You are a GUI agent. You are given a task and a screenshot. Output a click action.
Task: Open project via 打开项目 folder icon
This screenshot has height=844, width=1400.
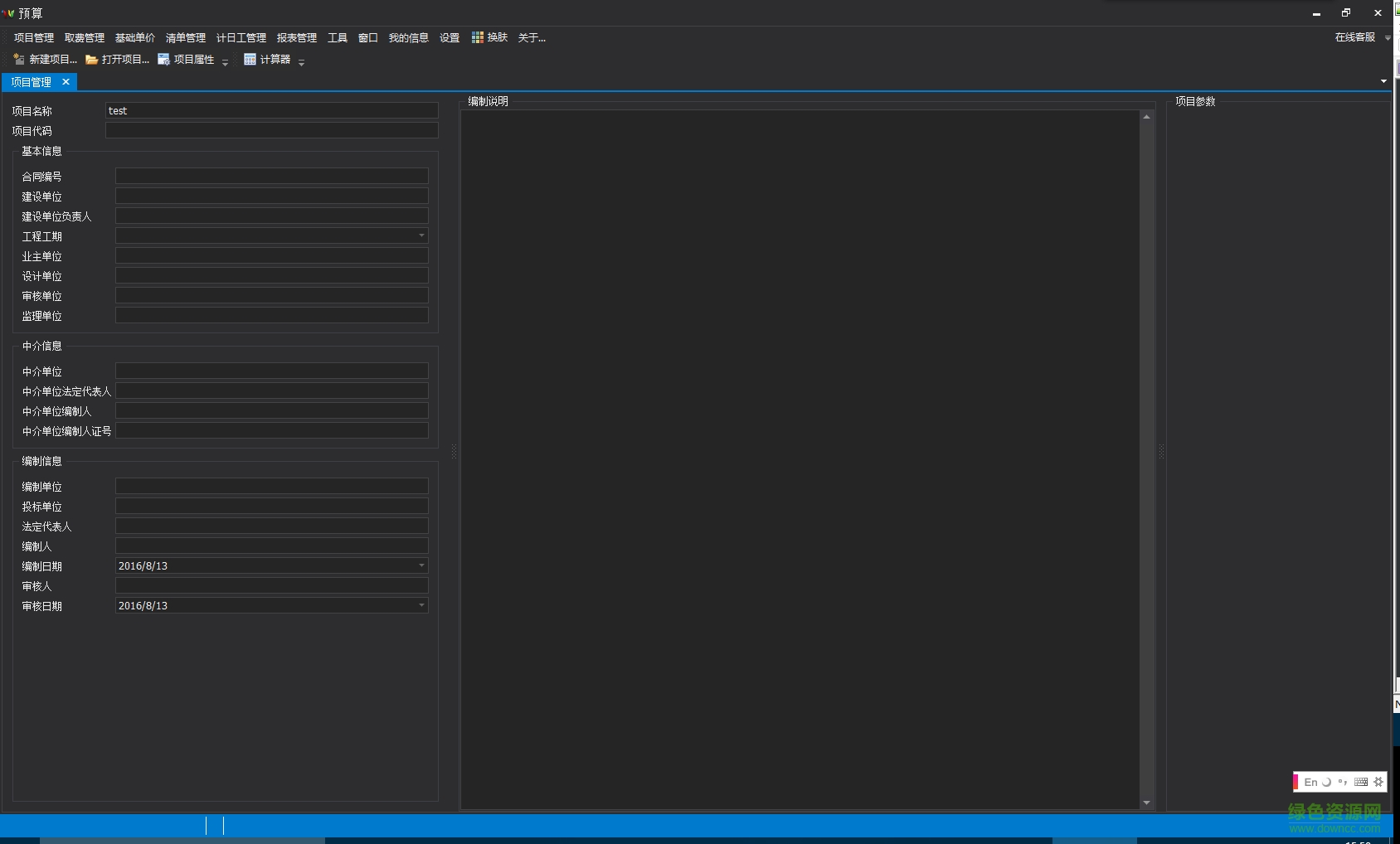coord(92,60)
